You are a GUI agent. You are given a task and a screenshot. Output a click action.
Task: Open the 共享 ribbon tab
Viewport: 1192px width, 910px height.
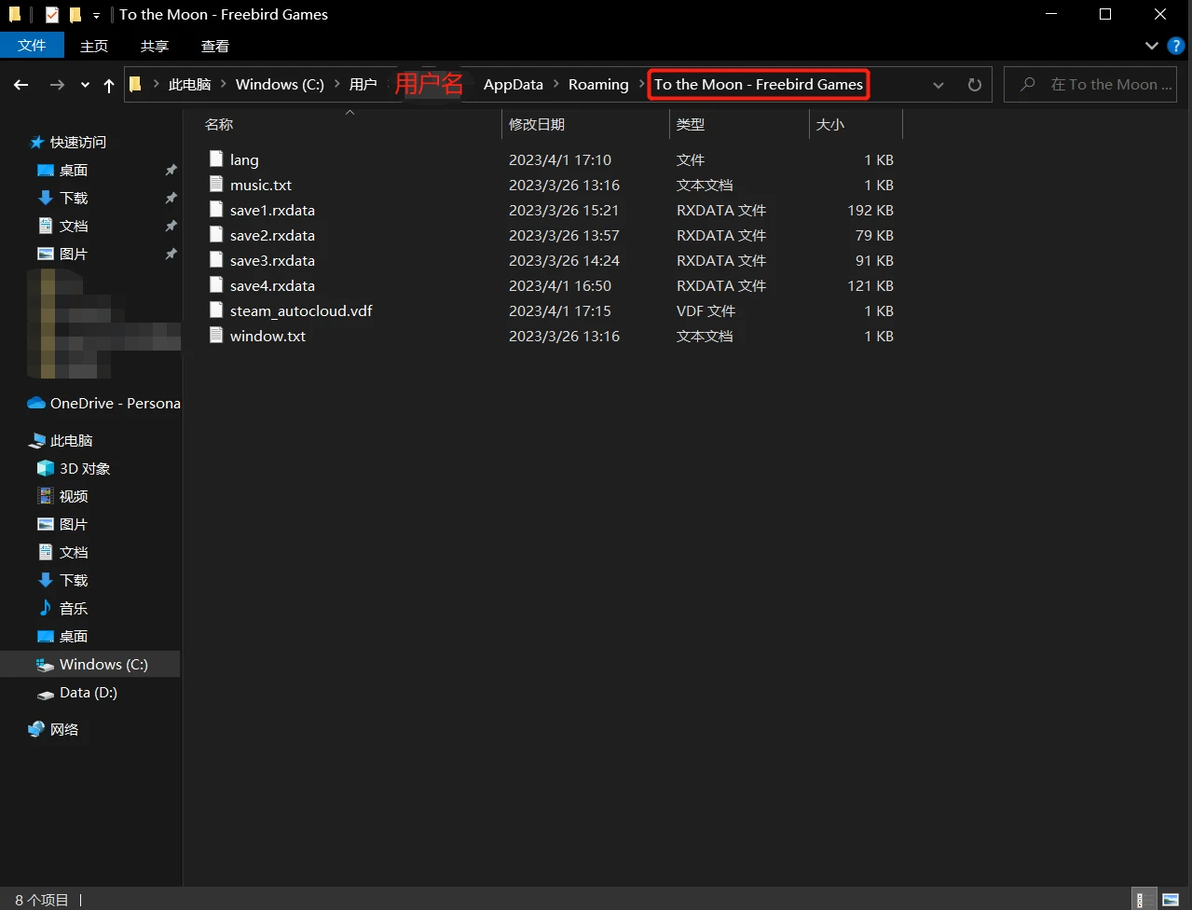(154, 46)
